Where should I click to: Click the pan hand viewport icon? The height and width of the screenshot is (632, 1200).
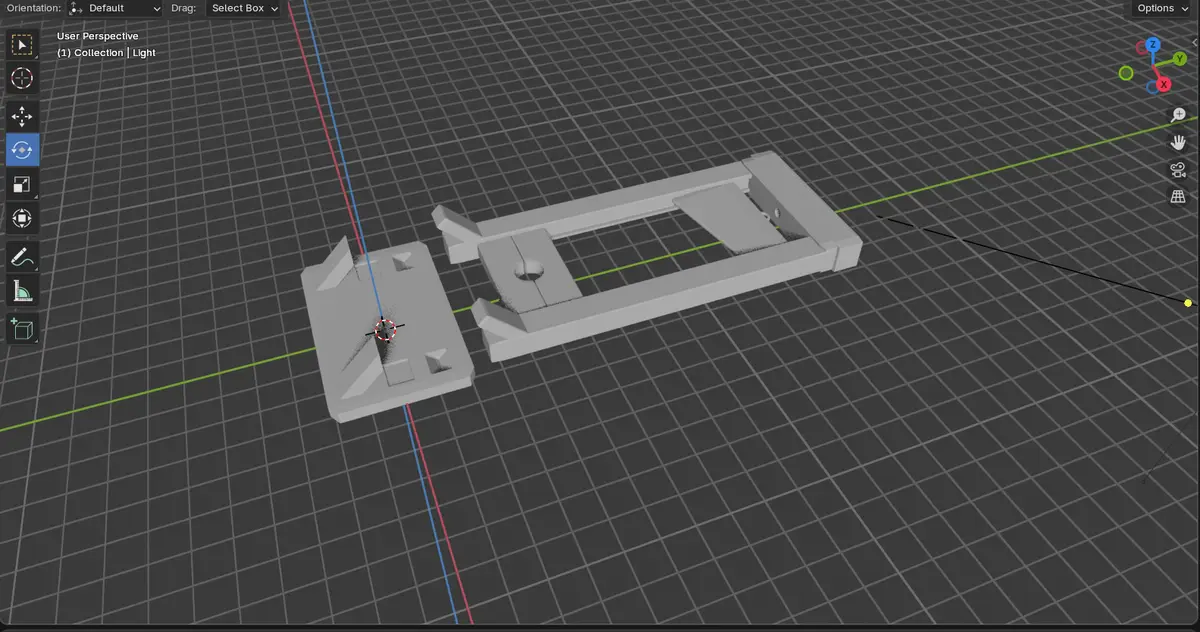click(x=1178, y=143)
